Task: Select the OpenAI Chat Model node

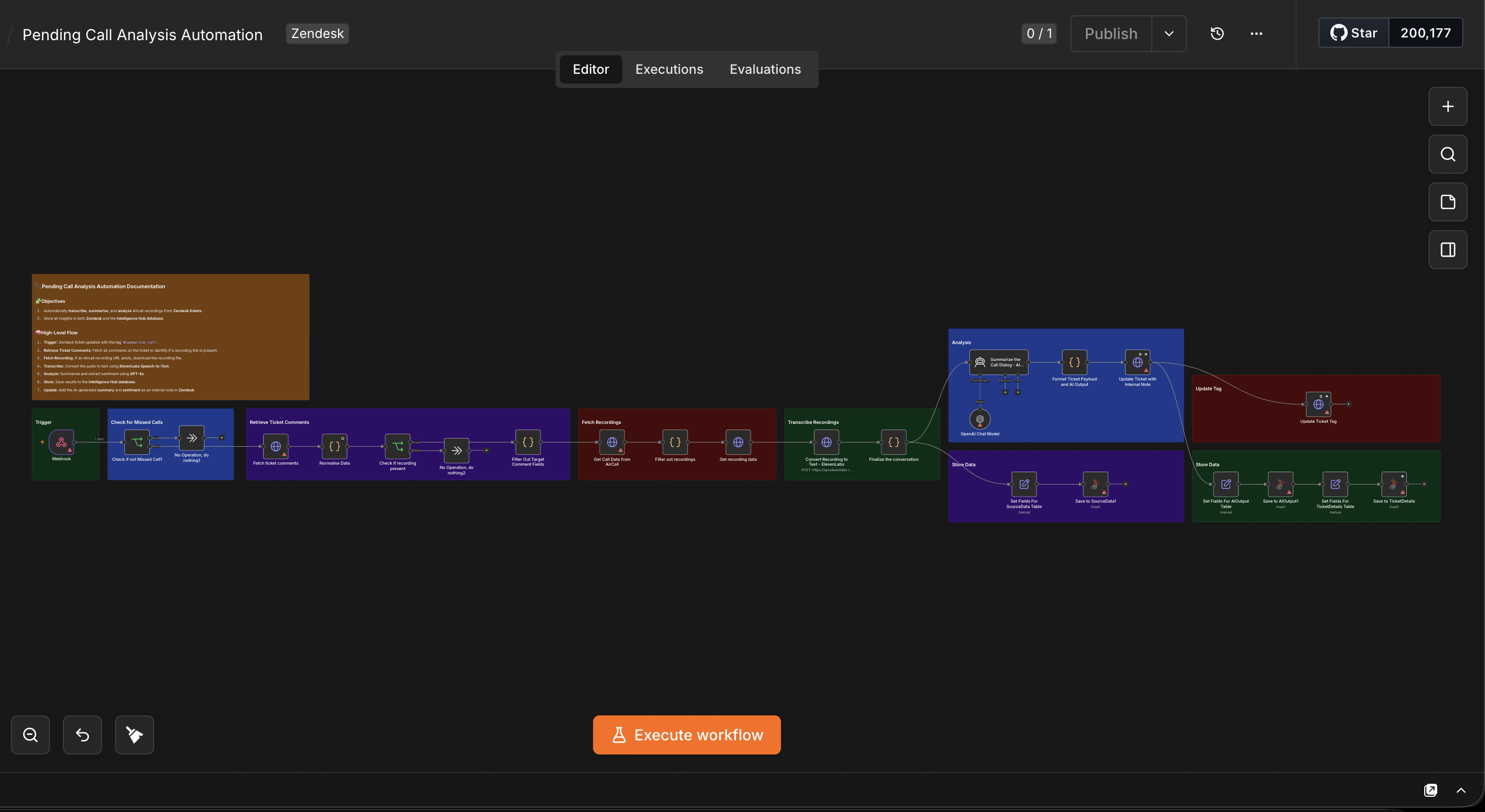Action: [x=980, y=419]
